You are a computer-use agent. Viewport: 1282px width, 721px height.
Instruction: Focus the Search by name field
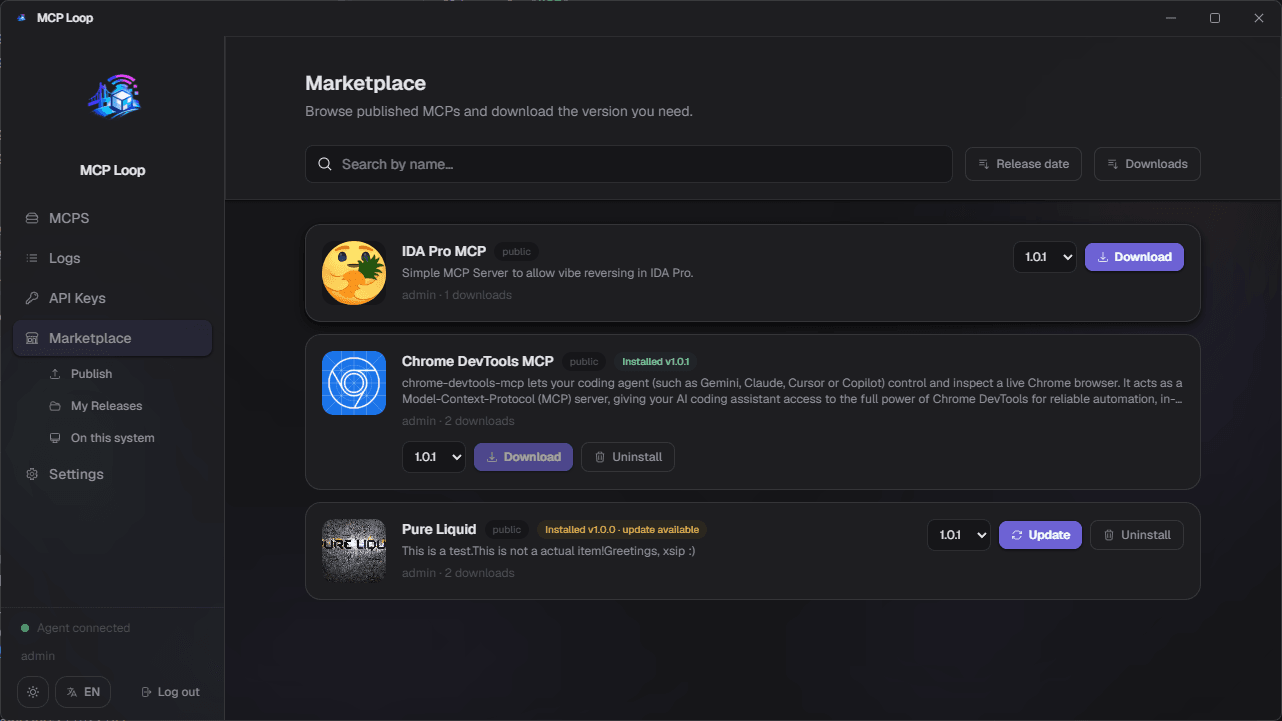click(628, 164)
